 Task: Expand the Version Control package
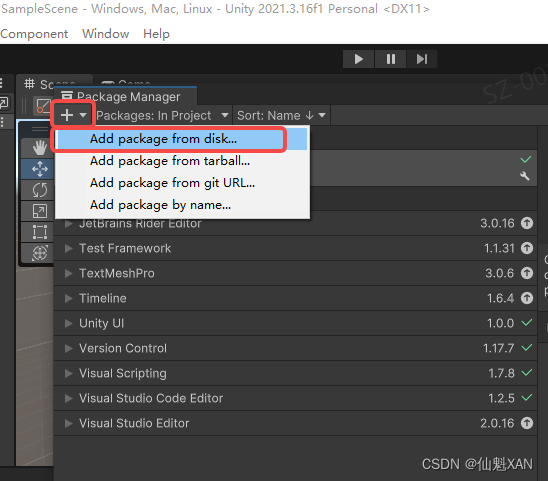click(x=68, y=349)
